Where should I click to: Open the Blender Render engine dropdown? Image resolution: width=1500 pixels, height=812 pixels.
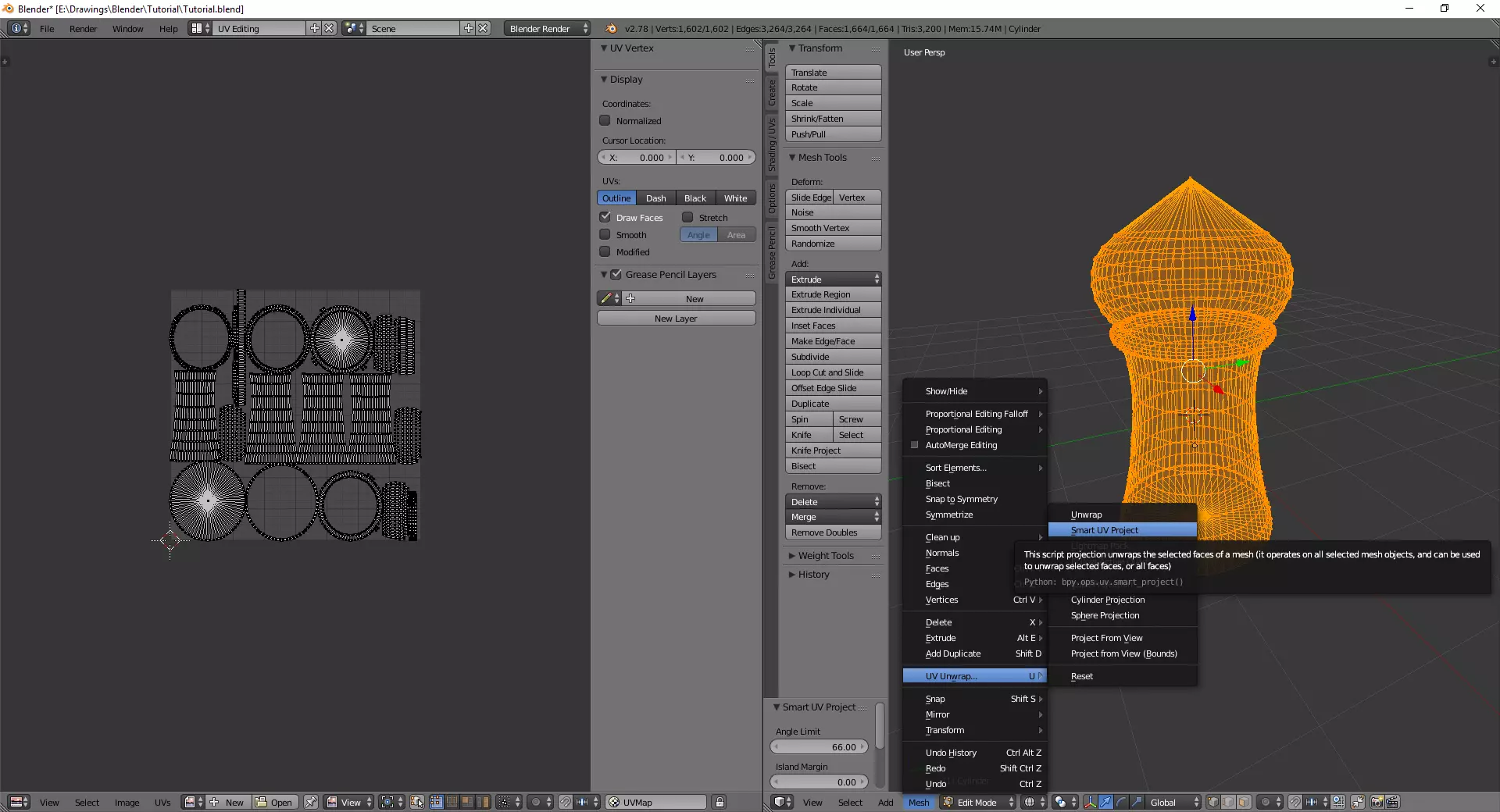tap(547, 29)
